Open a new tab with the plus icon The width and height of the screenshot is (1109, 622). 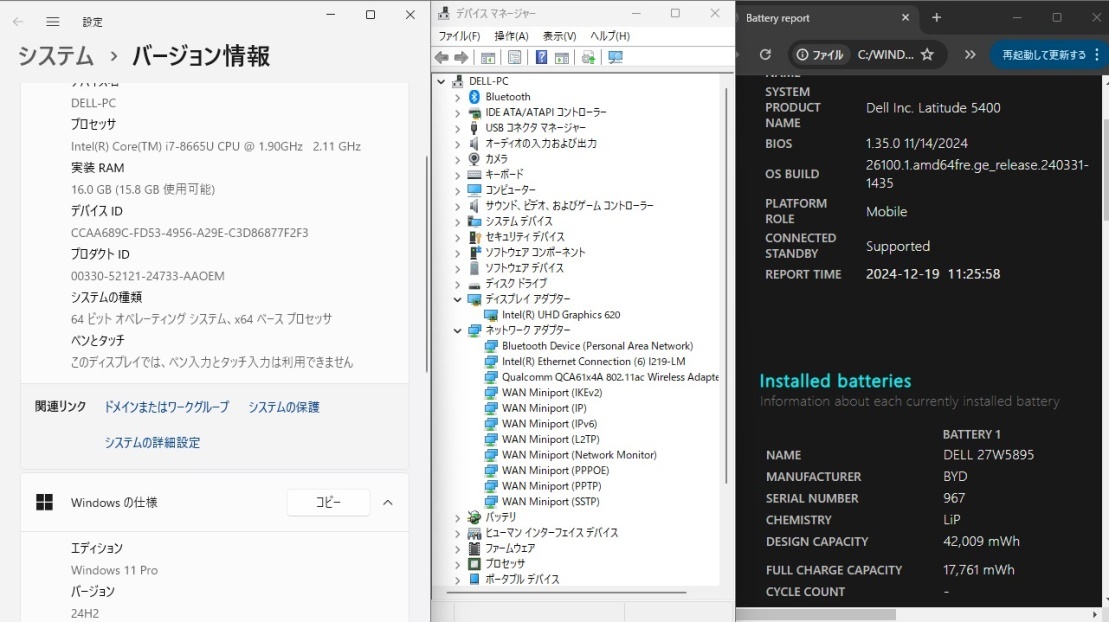point(936,17)
